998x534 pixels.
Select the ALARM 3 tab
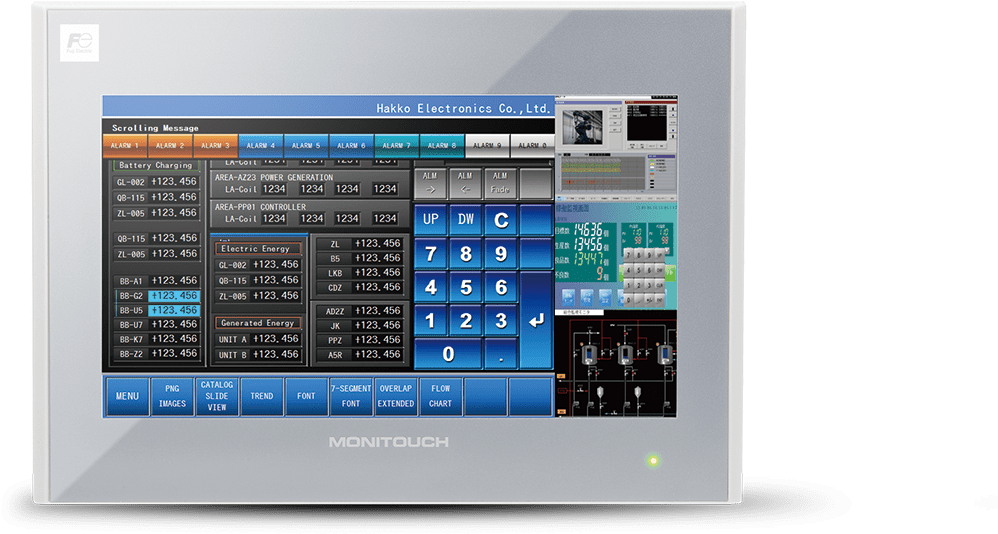pyautogui.click(x=215, y=146)
